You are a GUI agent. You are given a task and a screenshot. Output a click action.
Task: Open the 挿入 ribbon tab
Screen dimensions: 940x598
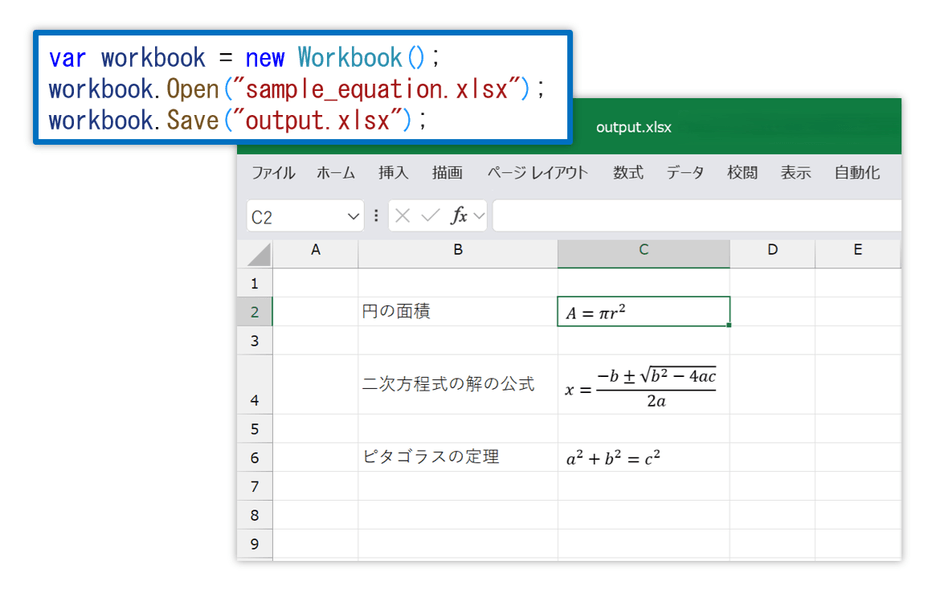click(393, 173)
